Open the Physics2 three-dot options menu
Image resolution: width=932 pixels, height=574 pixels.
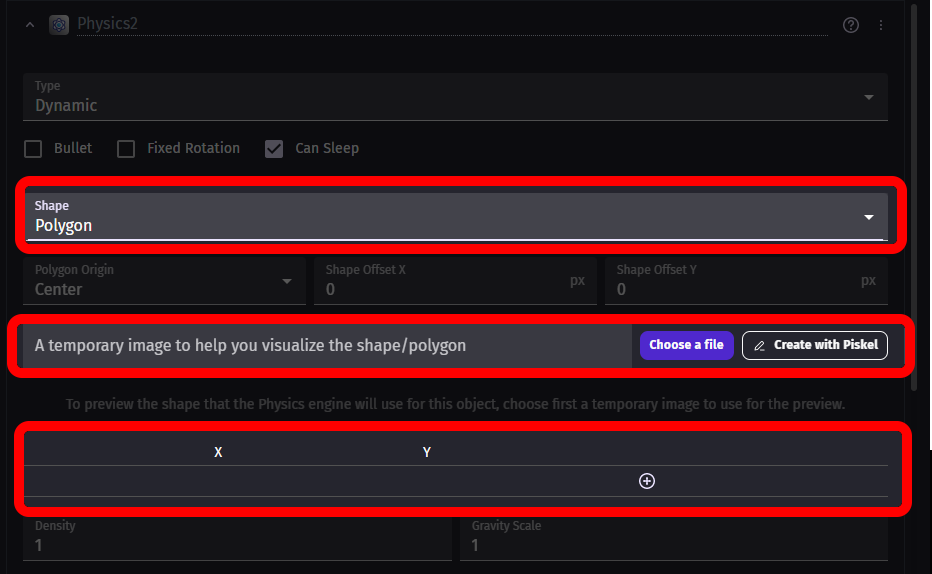pos(881,25)
